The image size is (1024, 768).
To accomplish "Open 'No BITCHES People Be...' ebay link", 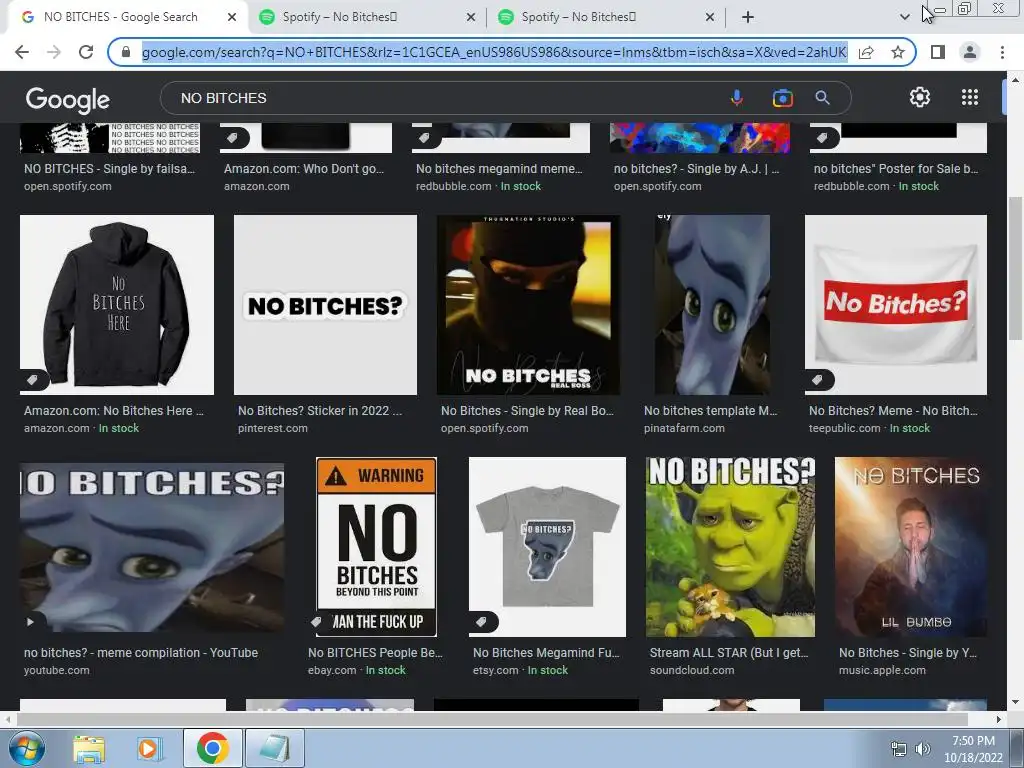I will click(376, 652).
